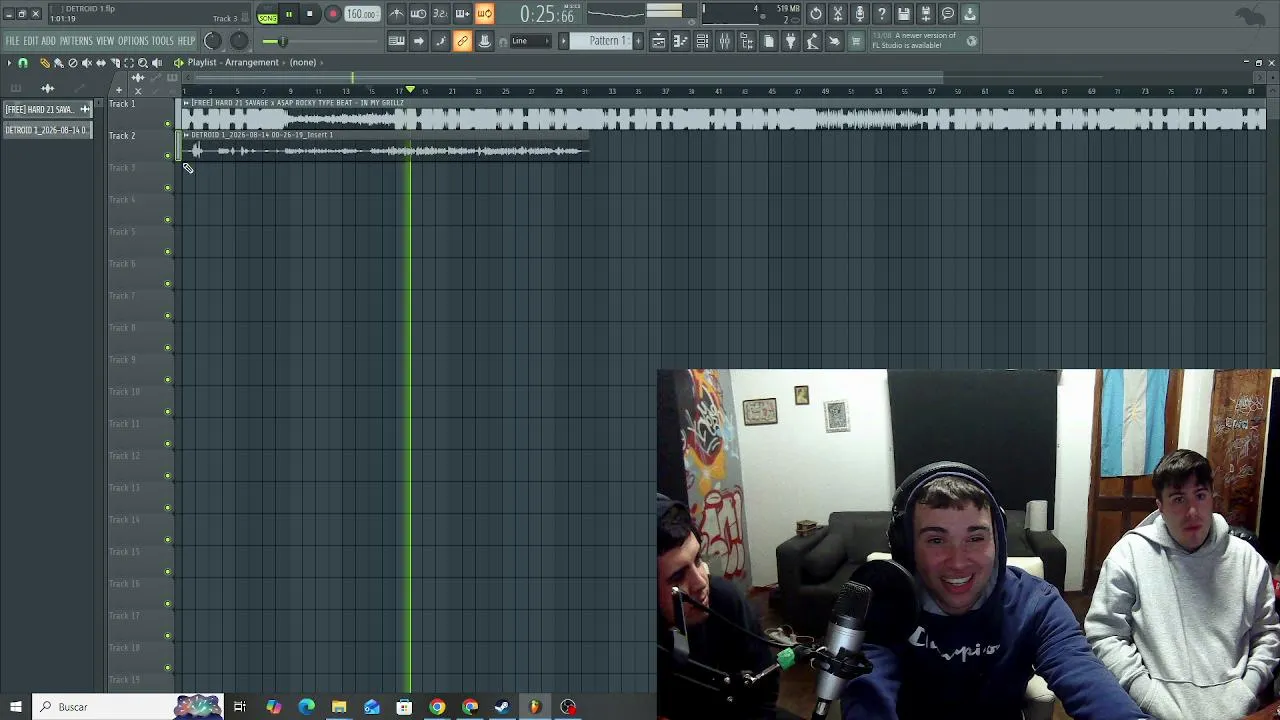This screenshot has width=1280, height=720.
Task: Select the Mute tool in Playlist toolbar
Action: pos(86,63)
